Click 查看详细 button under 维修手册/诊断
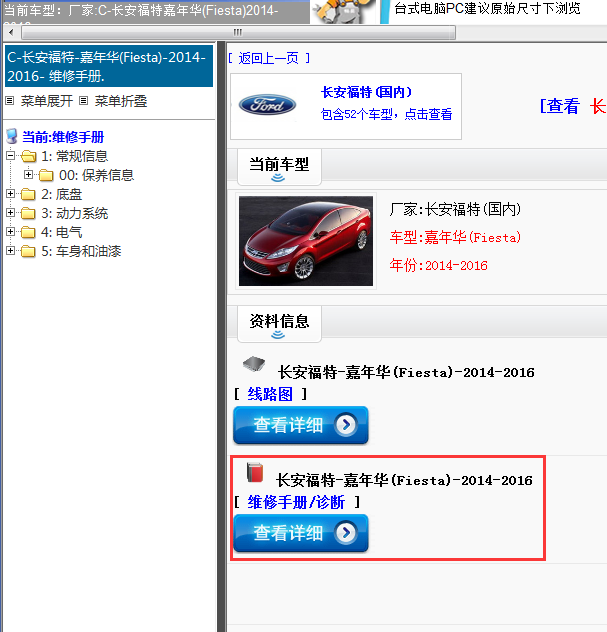 pos(301,533)
